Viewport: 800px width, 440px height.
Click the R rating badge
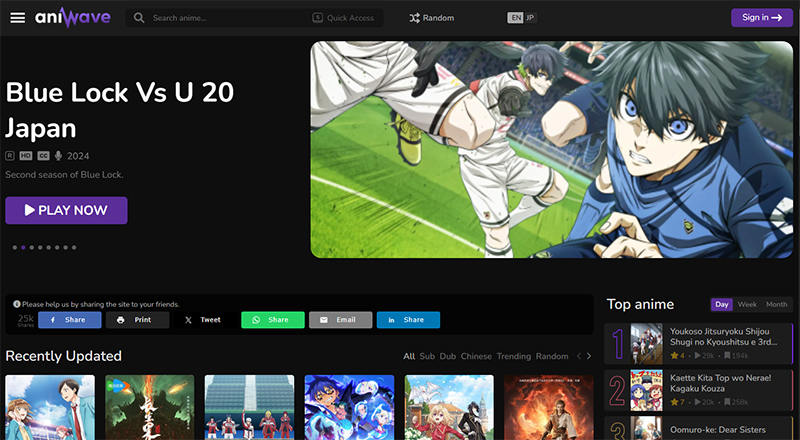click(x=10, y=156)
